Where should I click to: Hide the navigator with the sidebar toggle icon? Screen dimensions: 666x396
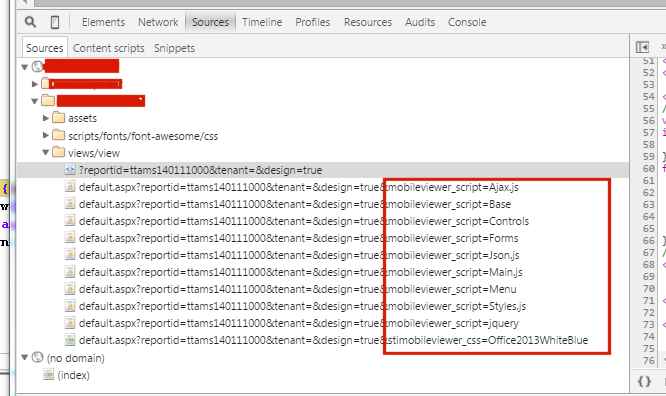(x=642, y=47)
